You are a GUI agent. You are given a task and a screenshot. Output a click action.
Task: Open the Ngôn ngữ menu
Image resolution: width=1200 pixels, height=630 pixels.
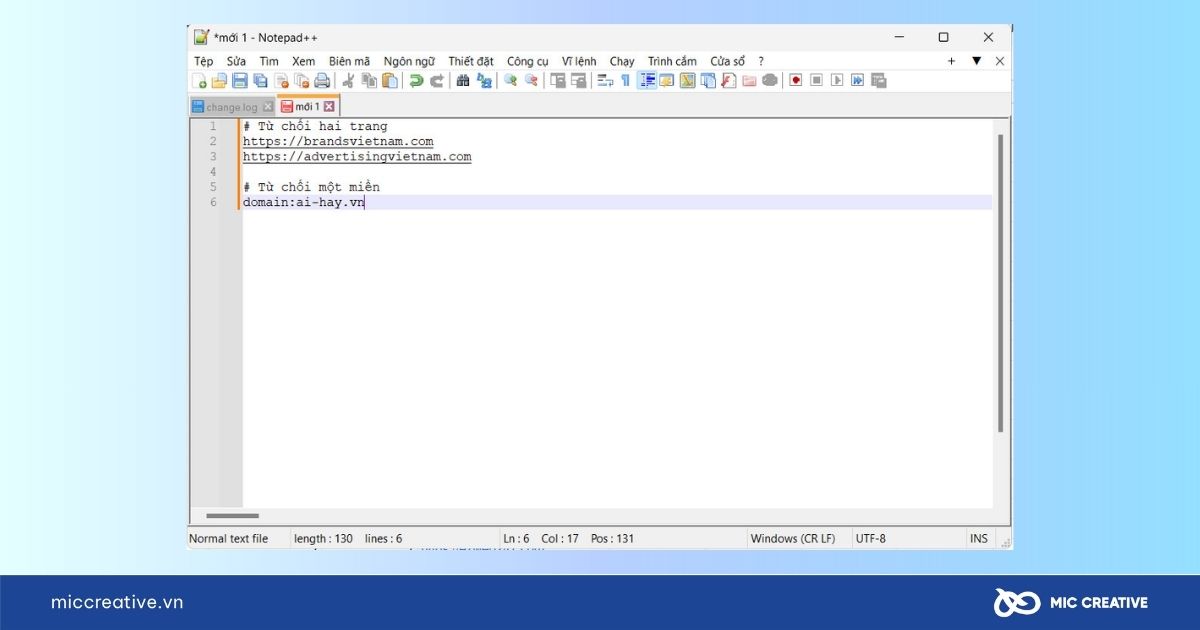point(409,61)
